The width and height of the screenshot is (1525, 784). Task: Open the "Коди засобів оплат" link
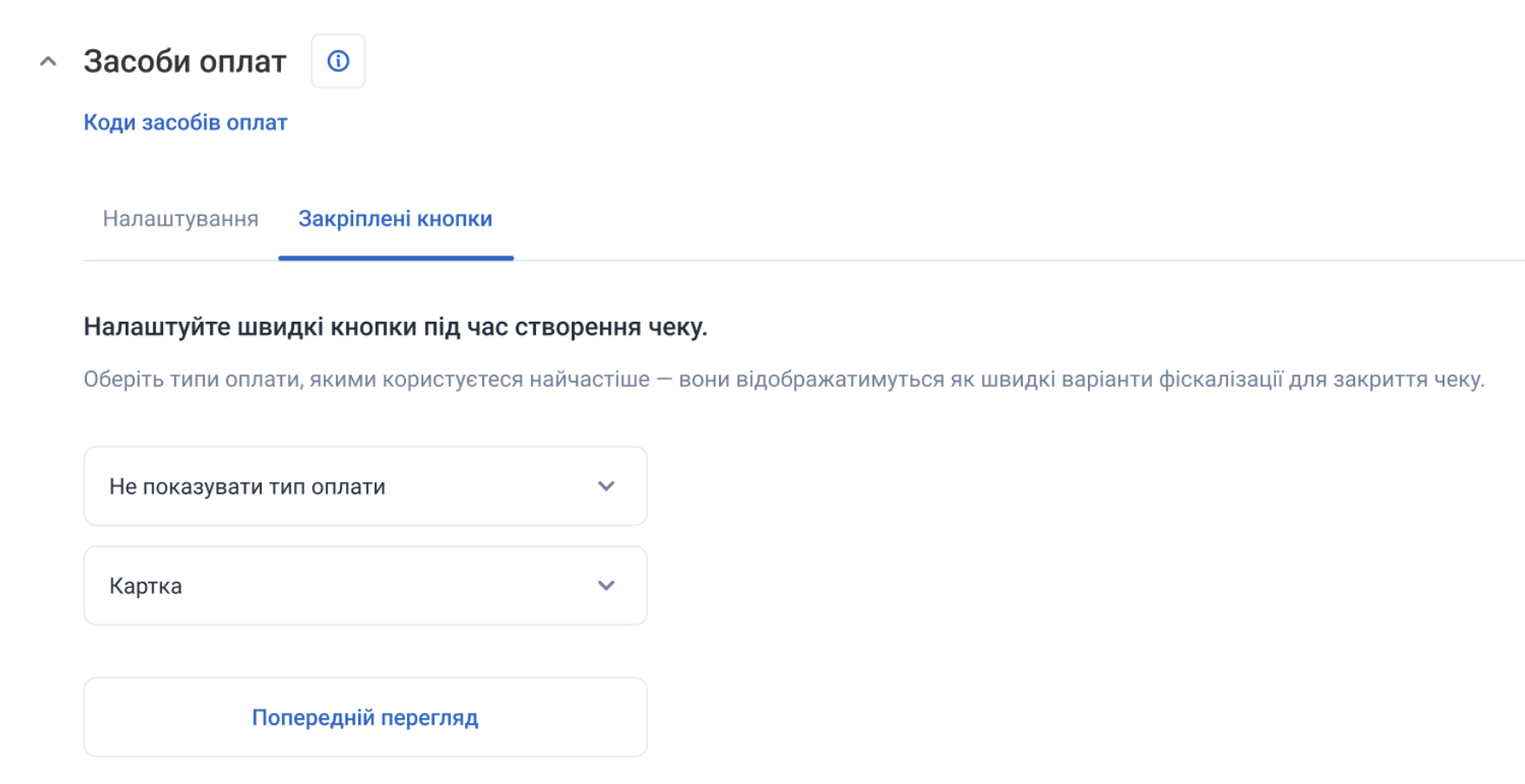point(185,122)
